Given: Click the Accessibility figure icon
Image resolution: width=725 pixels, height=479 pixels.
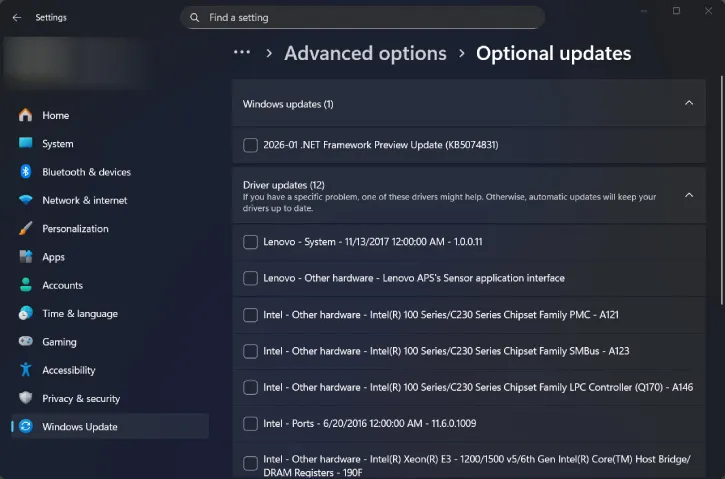Looking at the screenshot, I should click(x=26, y=369).
